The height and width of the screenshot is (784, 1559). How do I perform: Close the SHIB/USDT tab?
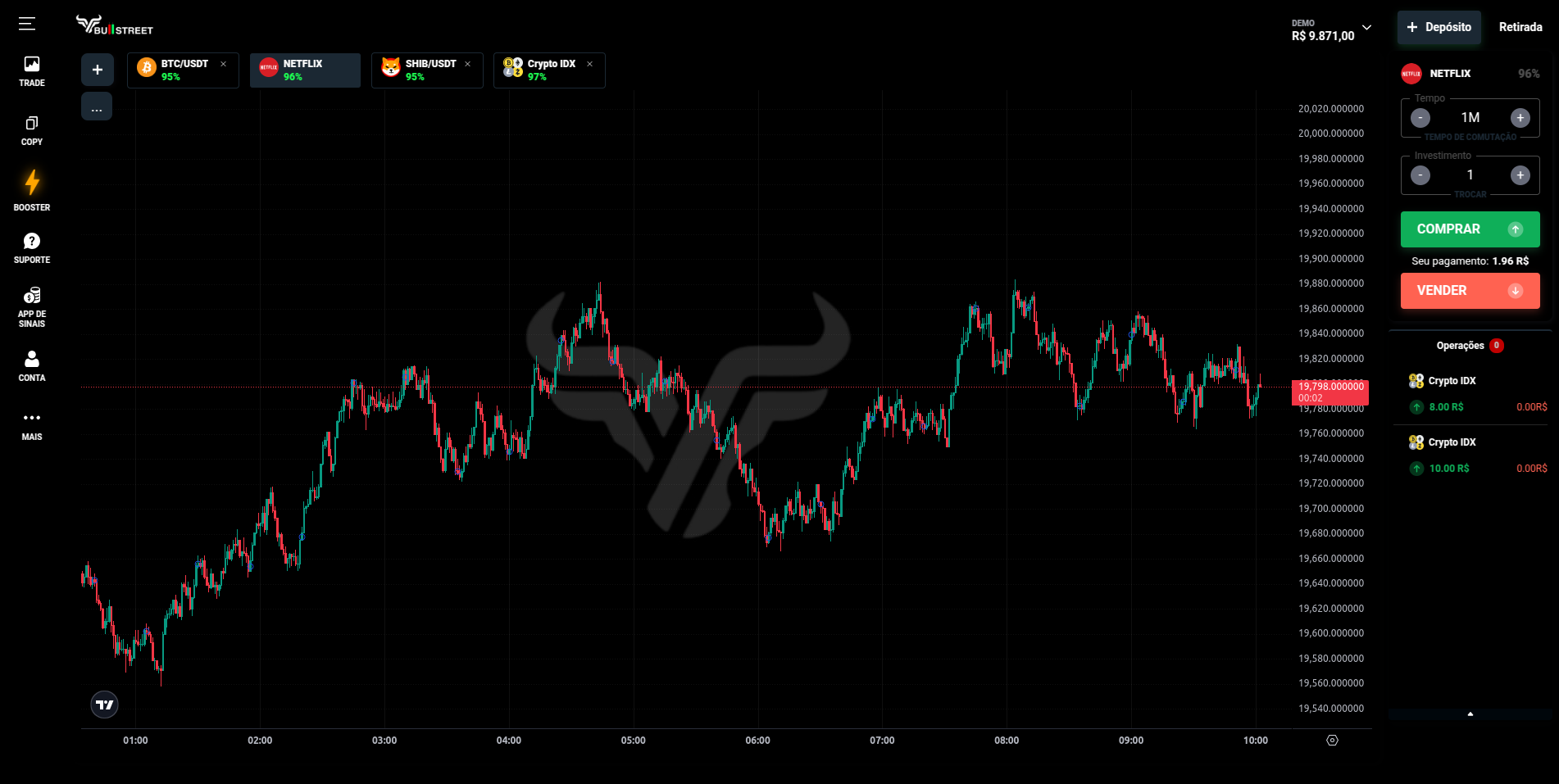tap(468, 64)
